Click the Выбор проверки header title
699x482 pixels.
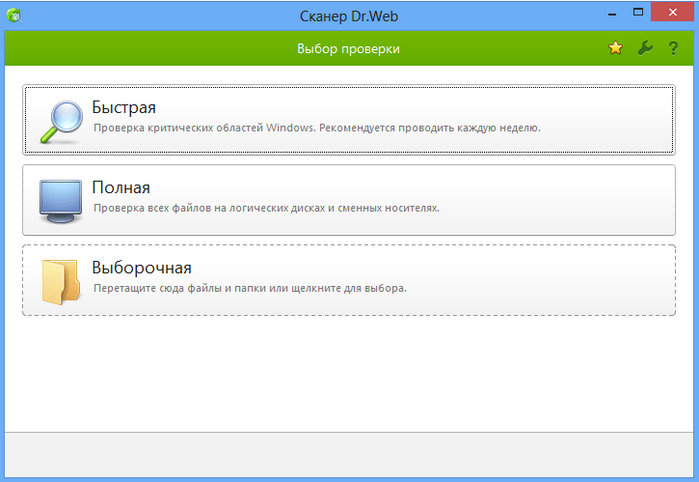348,49
